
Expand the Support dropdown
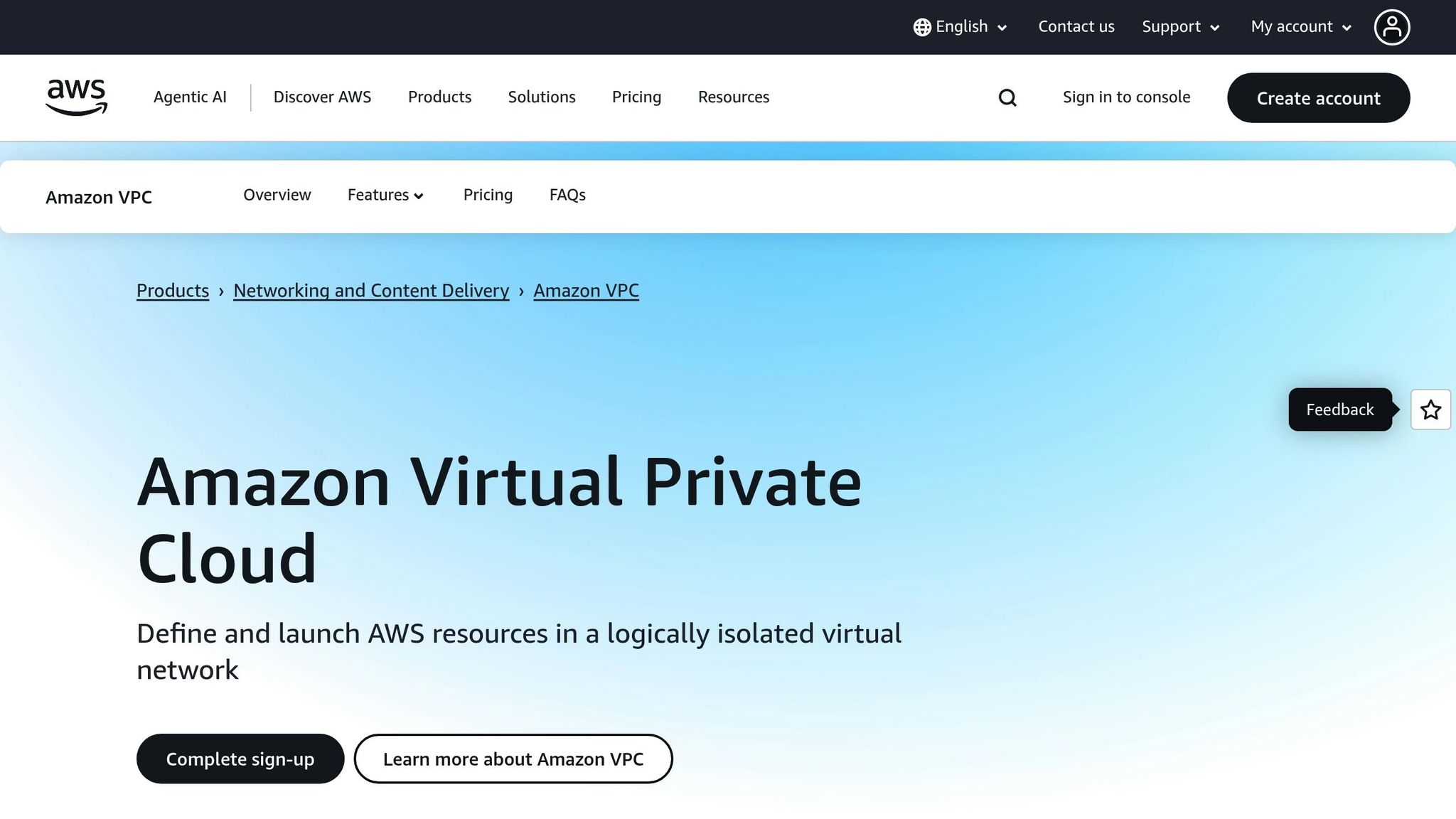(x=1181, y=27)
